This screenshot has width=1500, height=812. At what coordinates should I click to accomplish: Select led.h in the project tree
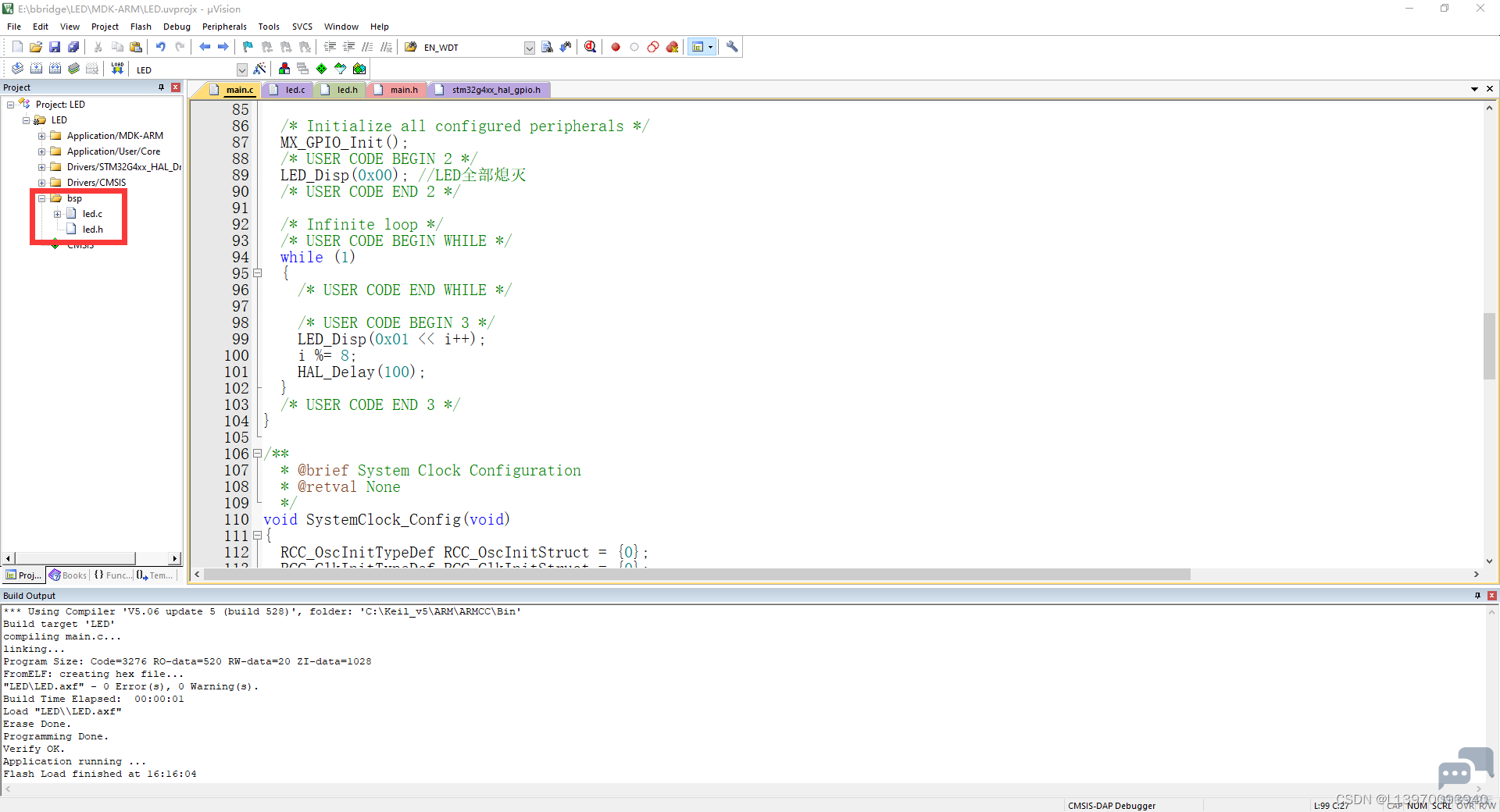point(93,230)
